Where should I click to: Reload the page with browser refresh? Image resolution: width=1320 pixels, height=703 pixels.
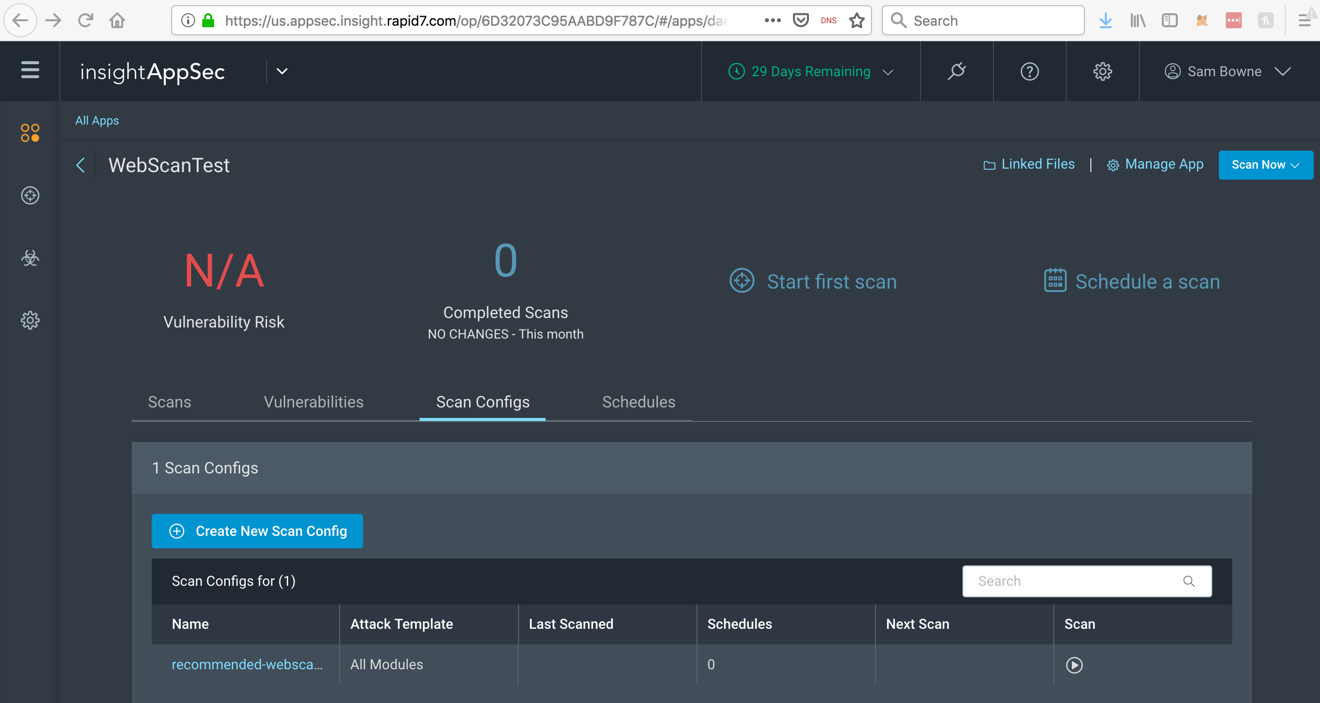pos(85,20)
